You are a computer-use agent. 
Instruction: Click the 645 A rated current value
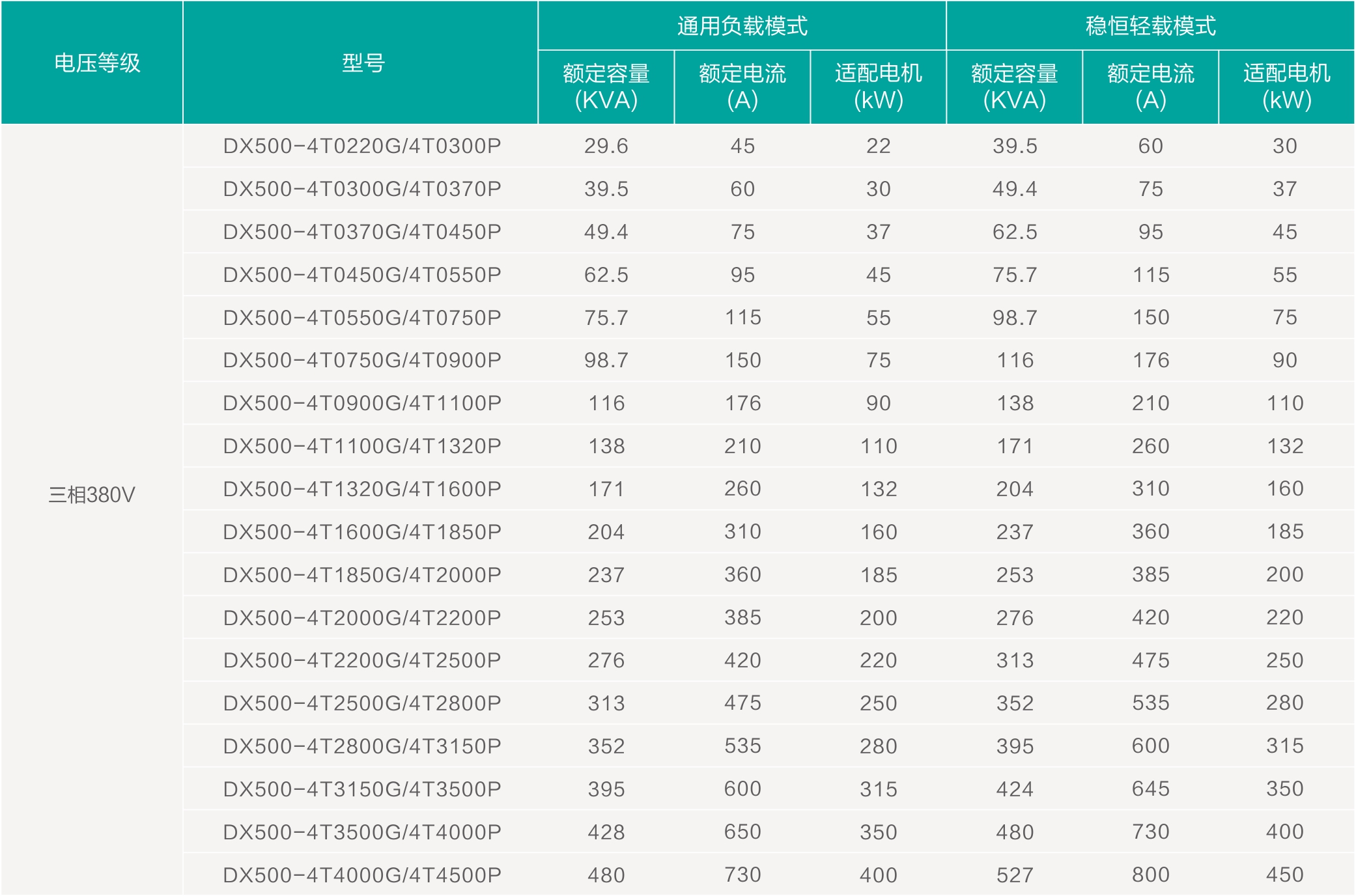[1150, 789]
